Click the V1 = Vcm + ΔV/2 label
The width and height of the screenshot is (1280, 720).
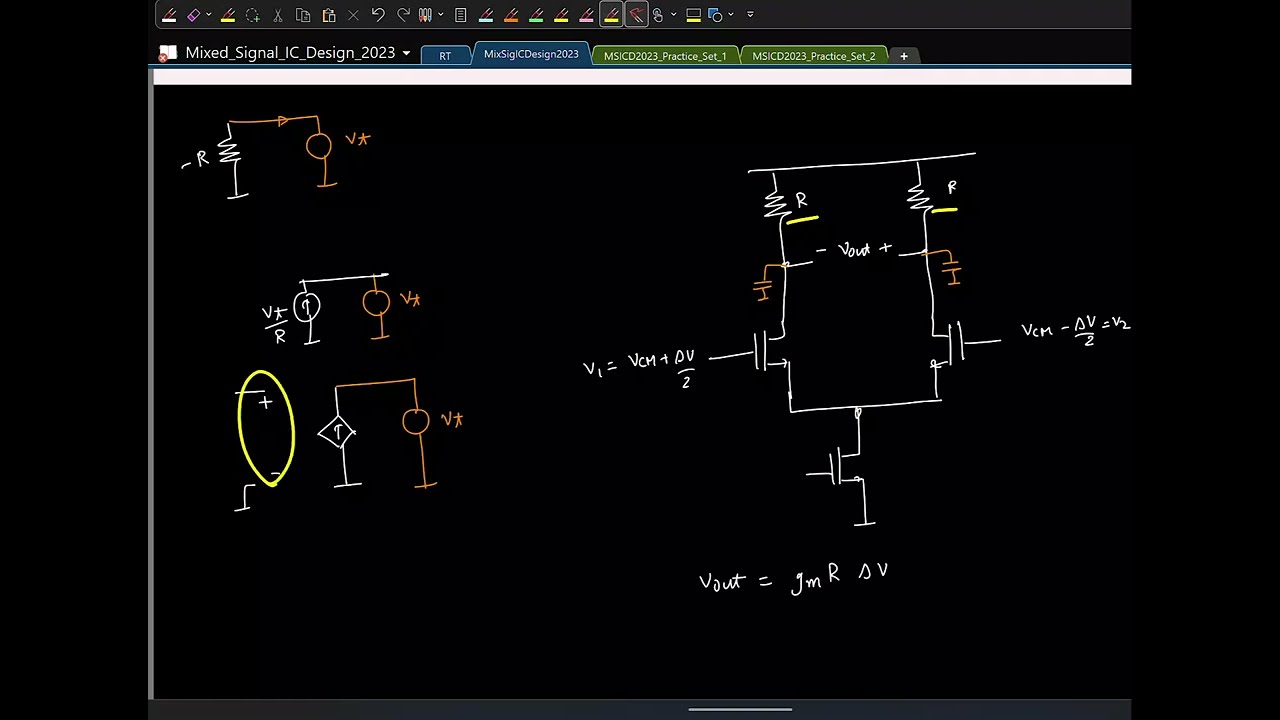pos(639,366)
